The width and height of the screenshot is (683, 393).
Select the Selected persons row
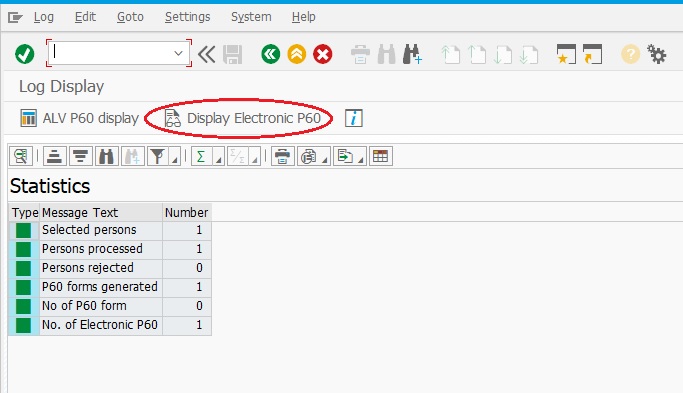click(110, 230)
